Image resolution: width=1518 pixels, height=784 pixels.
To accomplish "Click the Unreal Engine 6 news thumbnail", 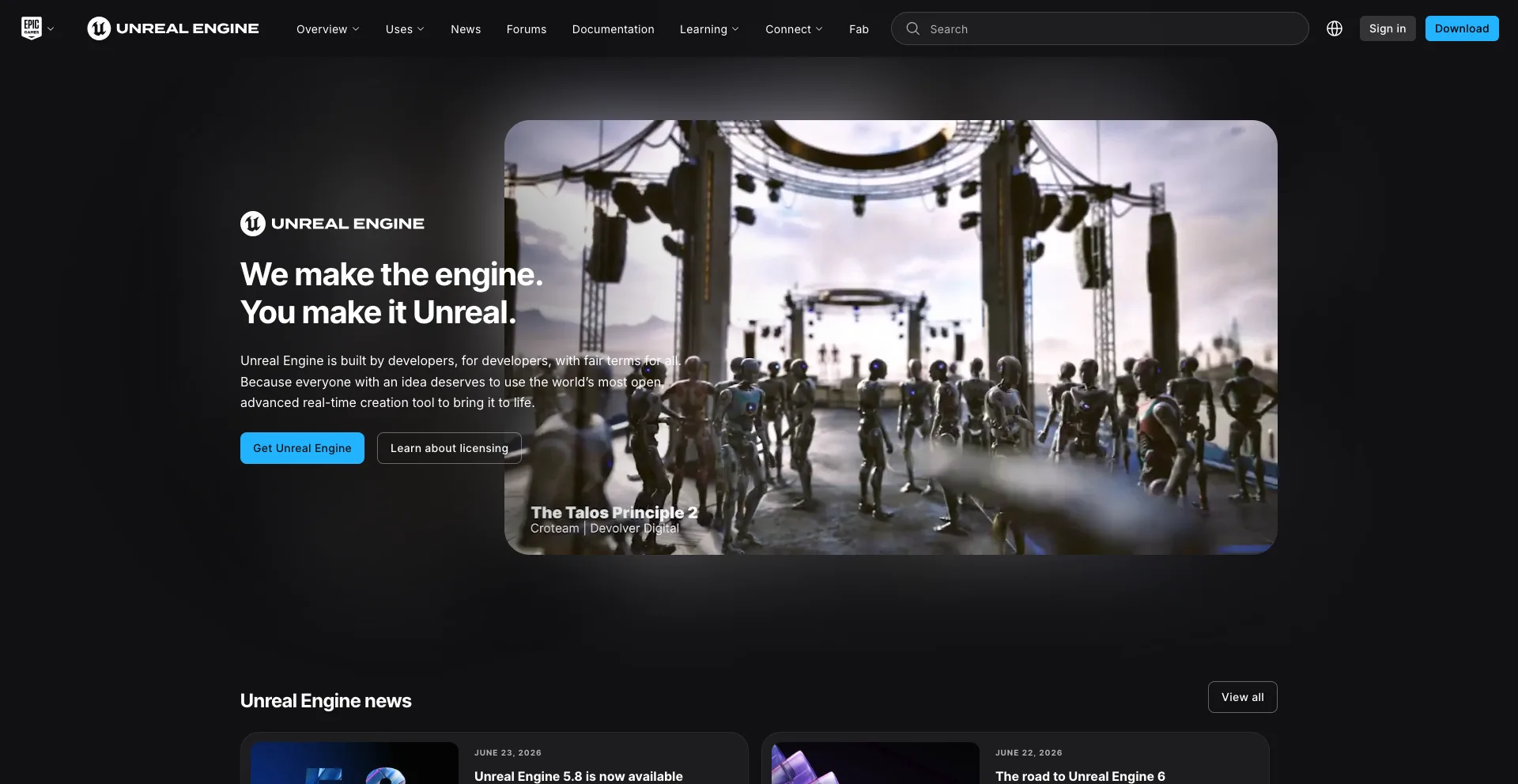I will point(875,763).
